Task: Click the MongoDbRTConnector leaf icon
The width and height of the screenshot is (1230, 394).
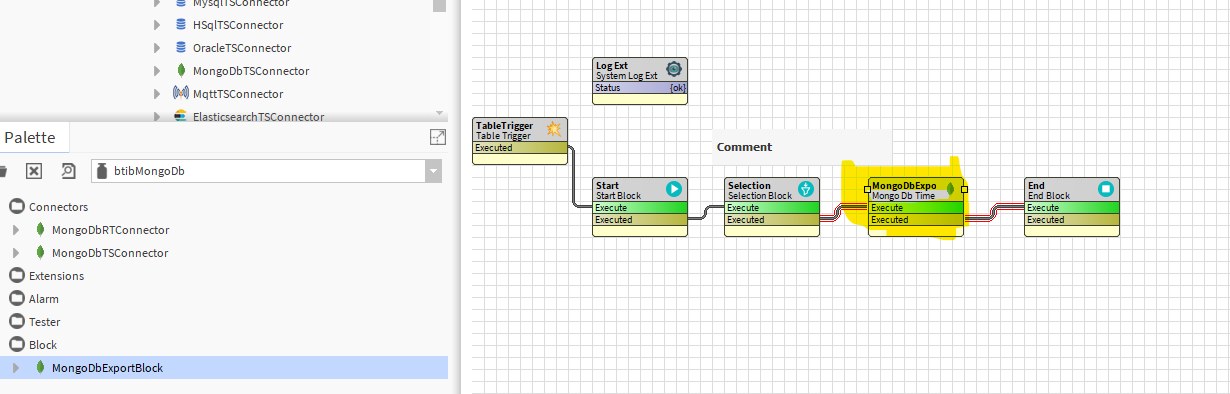Action: pyautogui.click(x=39, y=230)
